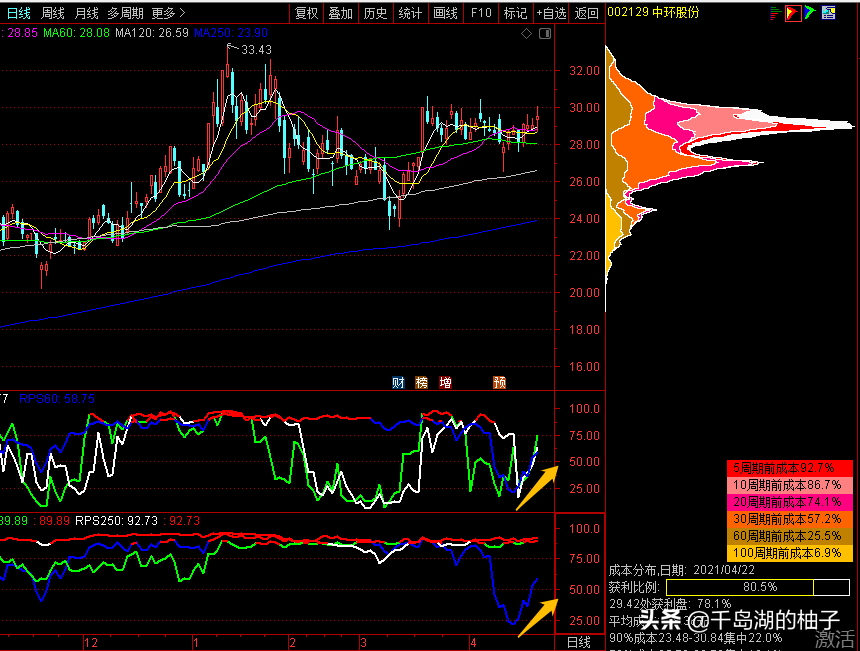The height and width of the screenshot is (651, 860).
Task: Open F10 company information
Action: (x=481, y=13)
